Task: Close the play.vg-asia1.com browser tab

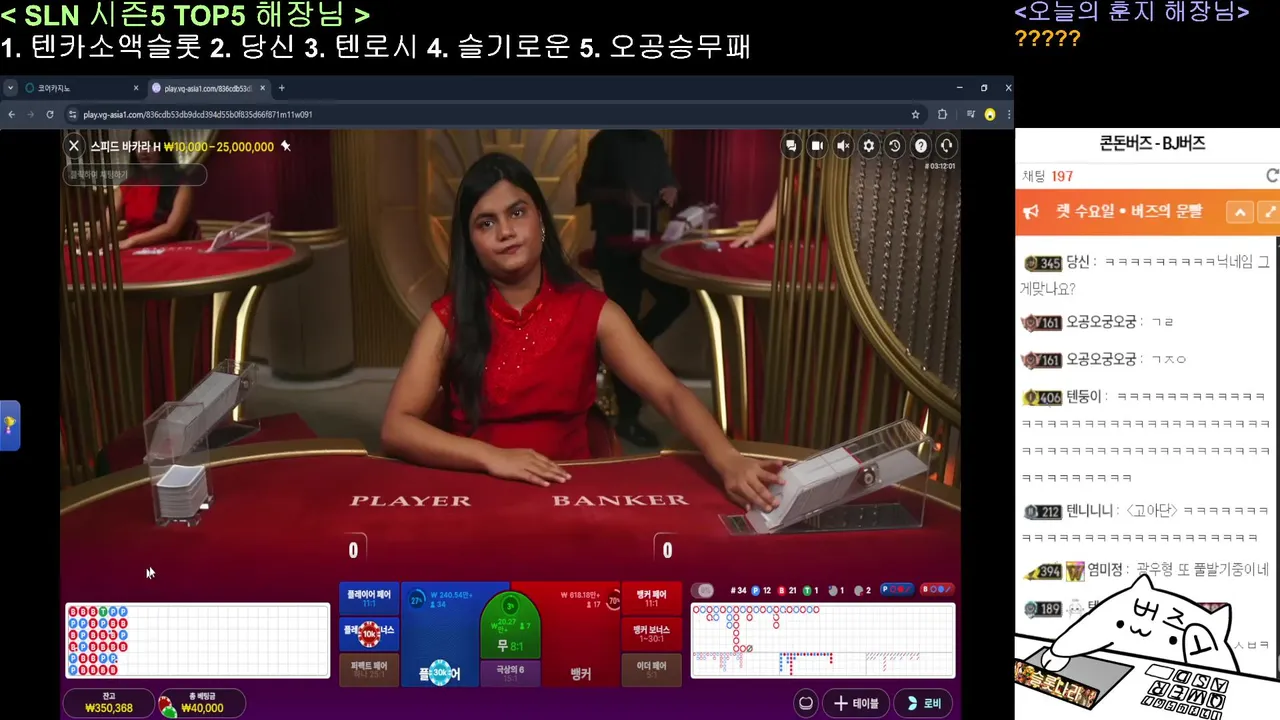Action: 263,88
